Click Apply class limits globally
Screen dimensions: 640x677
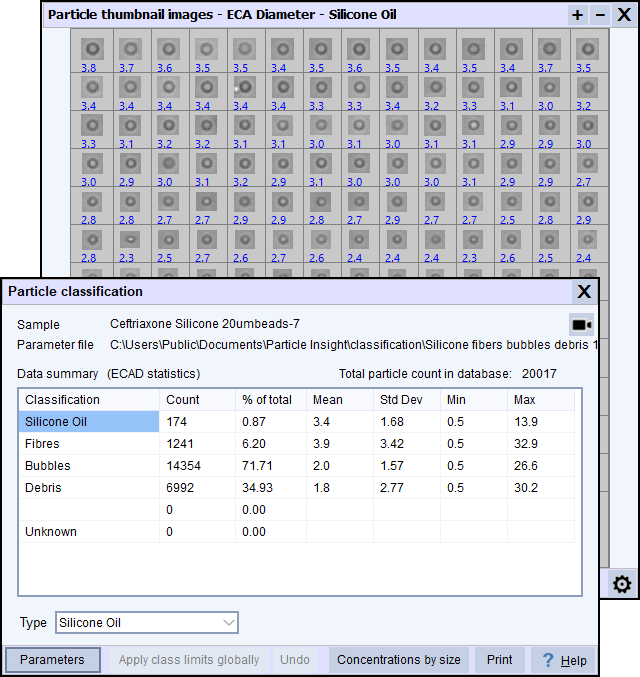pos(189,660)
